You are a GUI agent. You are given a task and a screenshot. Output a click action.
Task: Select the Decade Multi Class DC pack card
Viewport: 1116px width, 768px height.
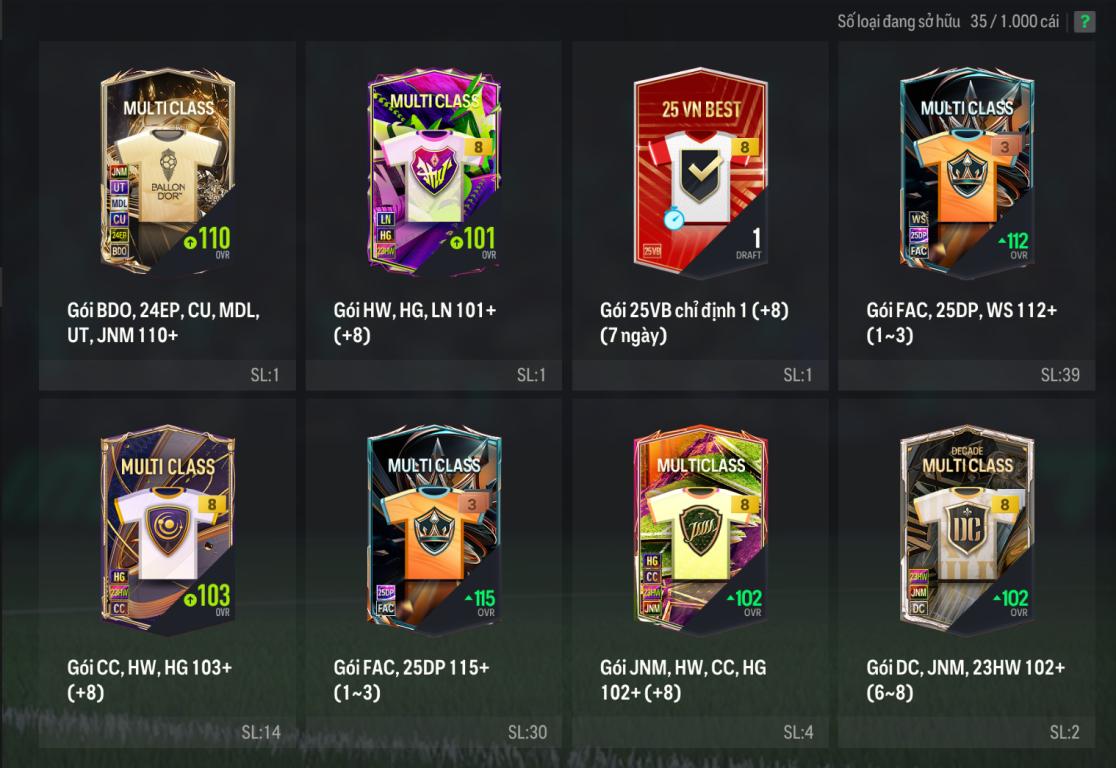(x=967, y=529)
